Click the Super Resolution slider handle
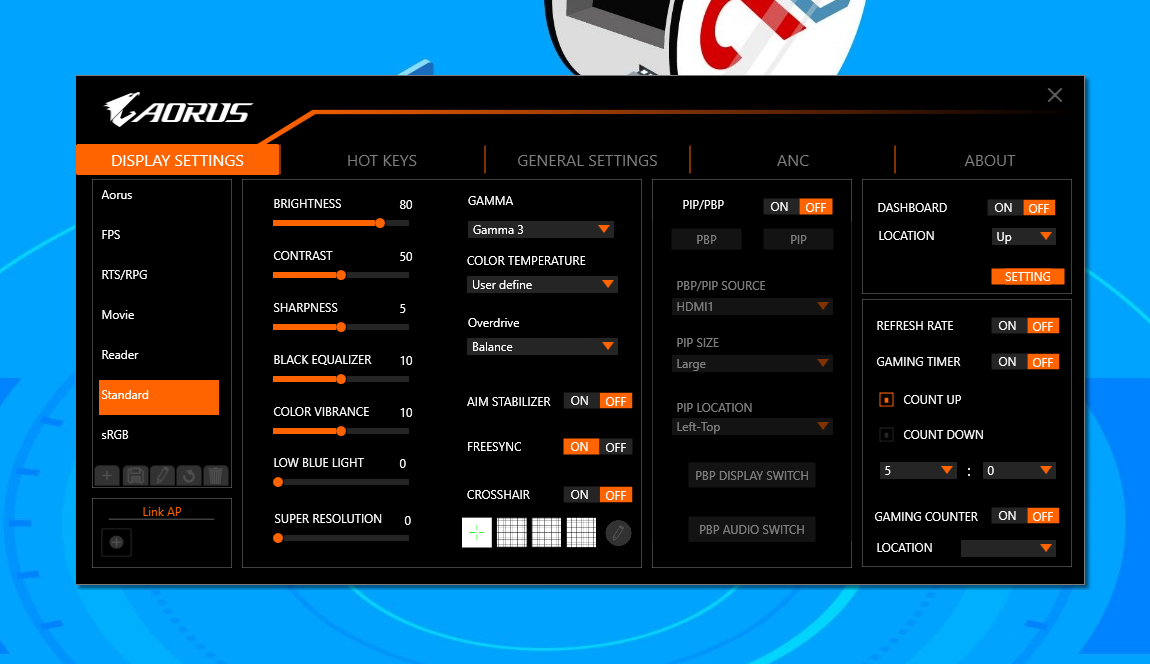This screenshot has width=1150, height=664. point(278,538)
